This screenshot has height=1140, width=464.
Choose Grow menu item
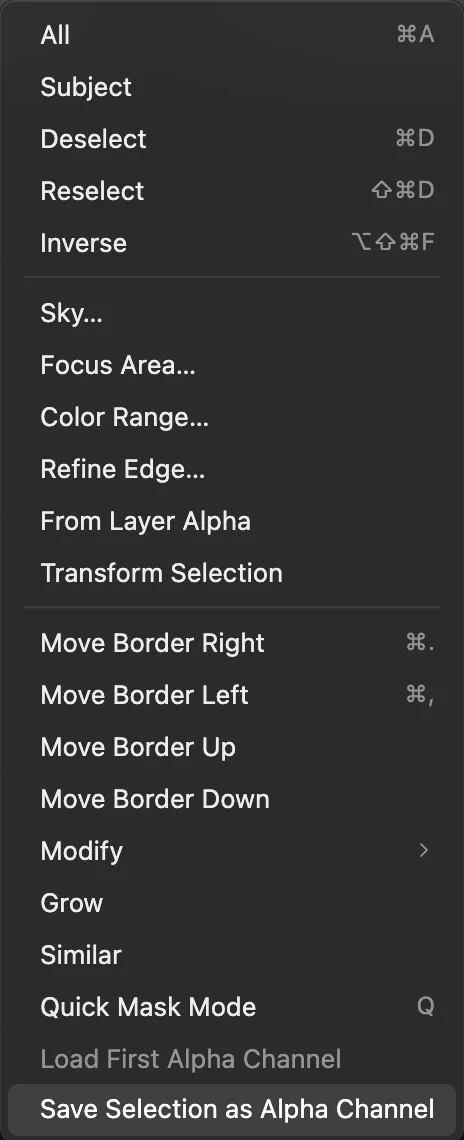pos(232,903)
